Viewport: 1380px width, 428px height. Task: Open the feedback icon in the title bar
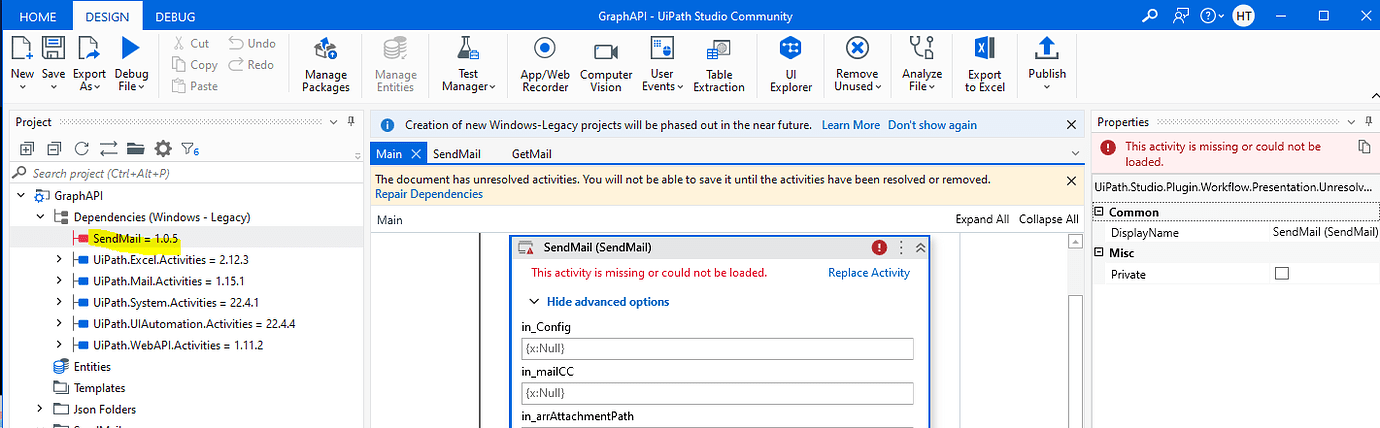pyautogui.click(x=1182, y=16)
